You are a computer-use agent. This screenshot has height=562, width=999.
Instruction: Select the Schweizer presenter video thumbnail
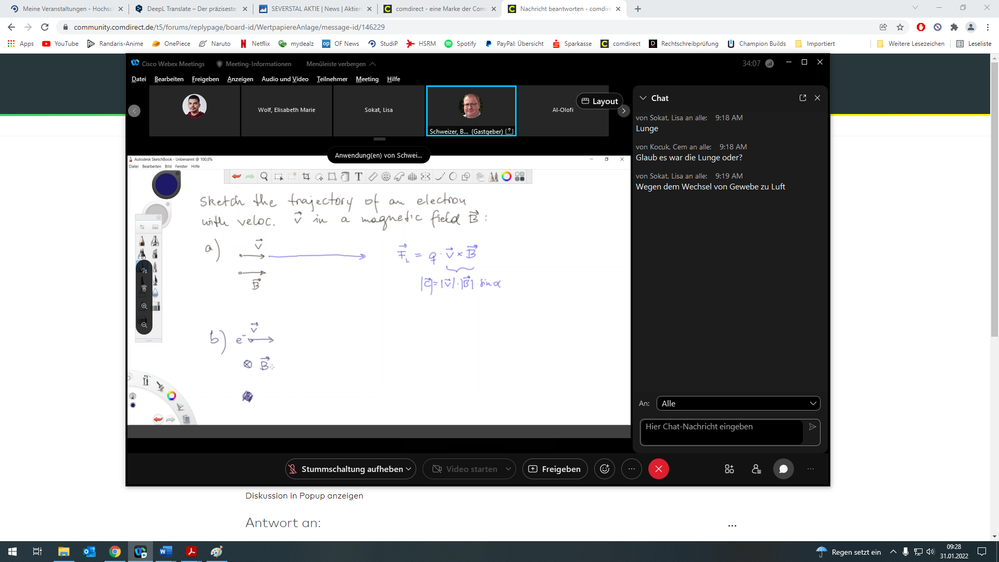(x=471, y=111)
